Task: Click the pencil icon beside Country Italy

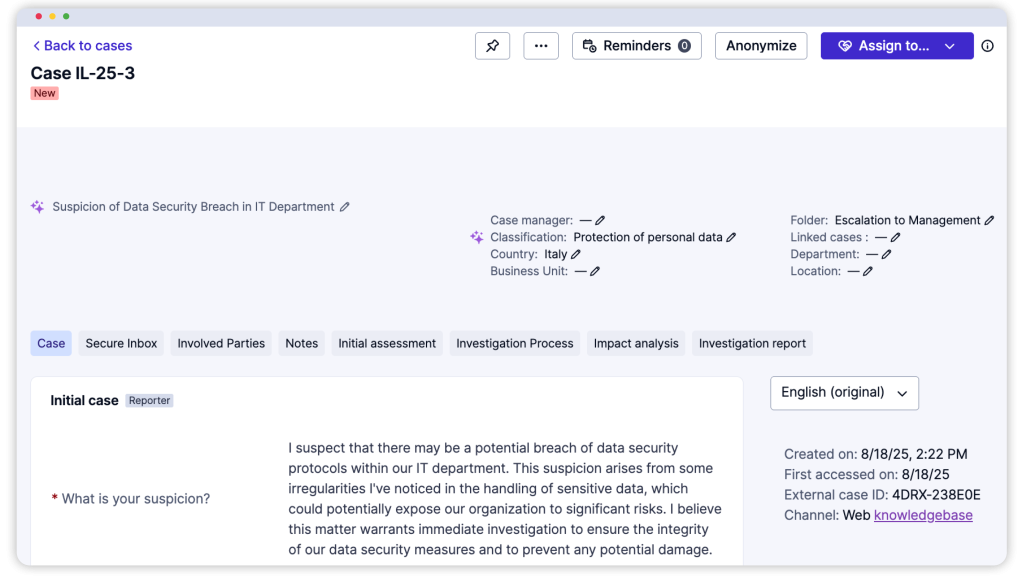Action: pos(576,255)
